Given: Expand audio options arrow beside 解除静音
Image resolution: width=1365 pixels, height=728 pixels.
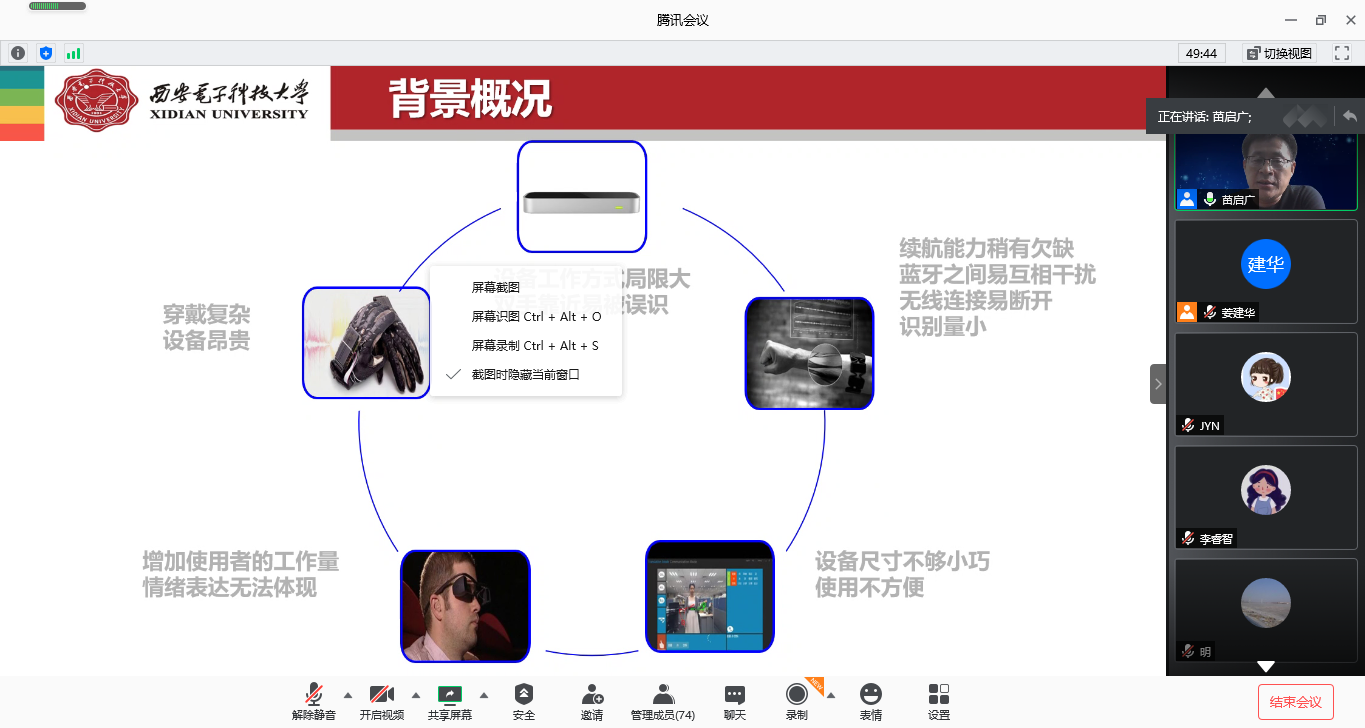Looking at the screenshot, I should click(348, 695).
